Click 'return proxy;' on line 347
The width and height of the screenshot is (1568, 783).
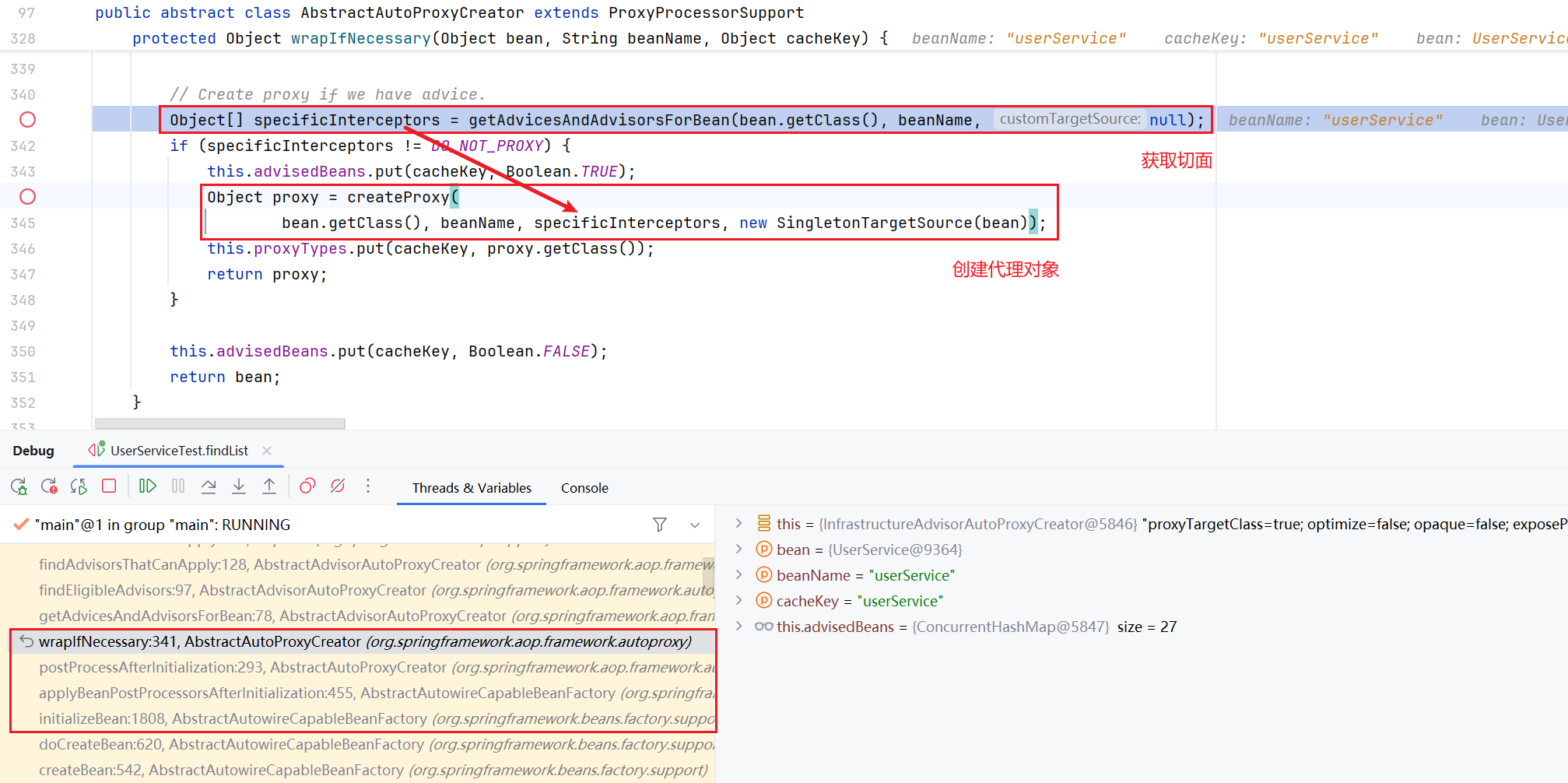point(267,274)
